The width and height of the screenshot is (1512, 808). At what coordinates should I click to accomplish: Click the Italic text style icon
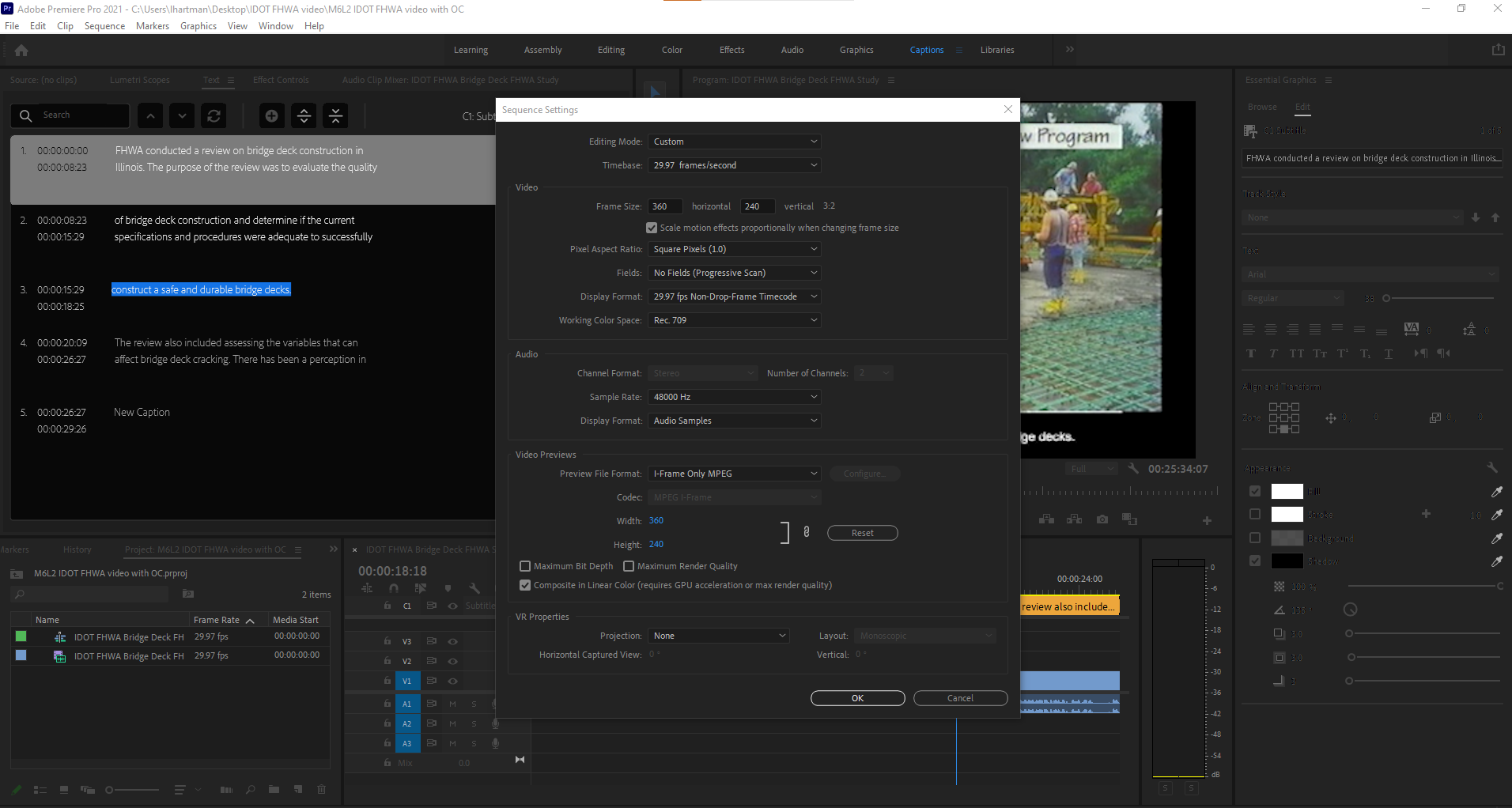[1273, 353]
